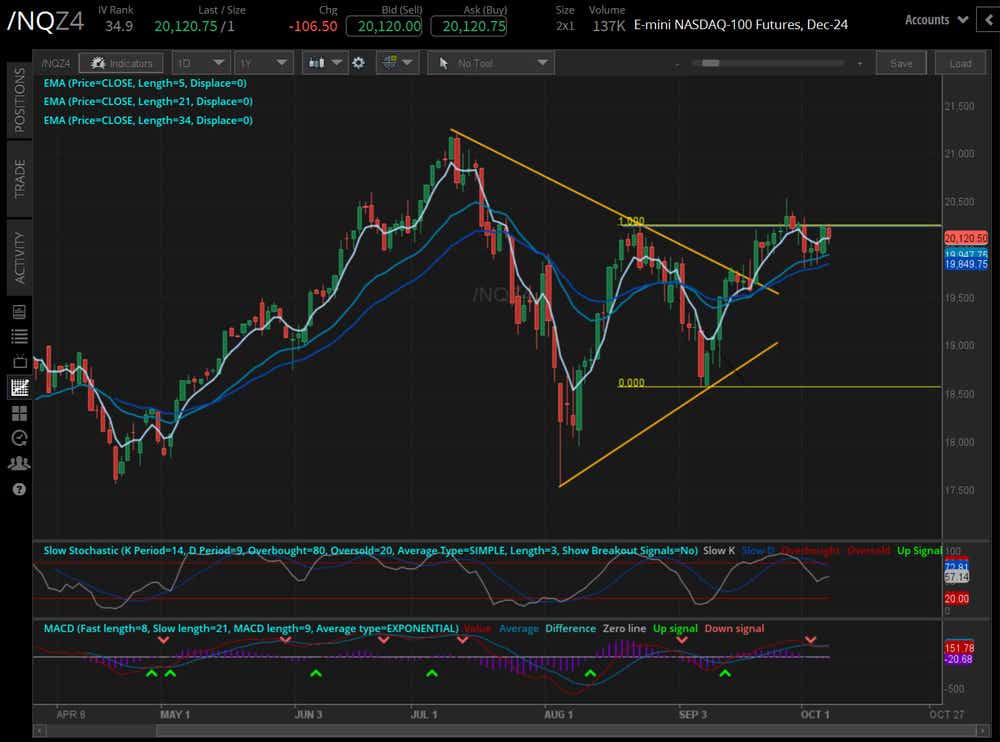Click the JUL 1 date on time axis
Viewport: 1000px width, 742px height.
(x=423, y=714)
